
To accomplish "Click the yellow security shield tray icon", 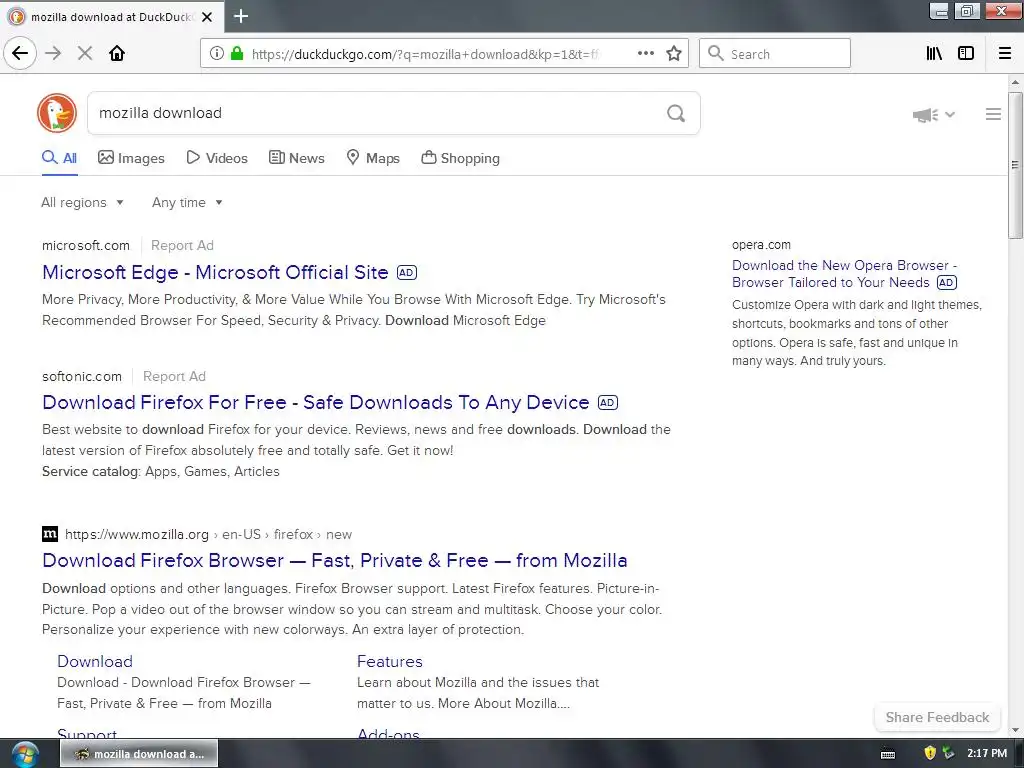I will (930, 753).
